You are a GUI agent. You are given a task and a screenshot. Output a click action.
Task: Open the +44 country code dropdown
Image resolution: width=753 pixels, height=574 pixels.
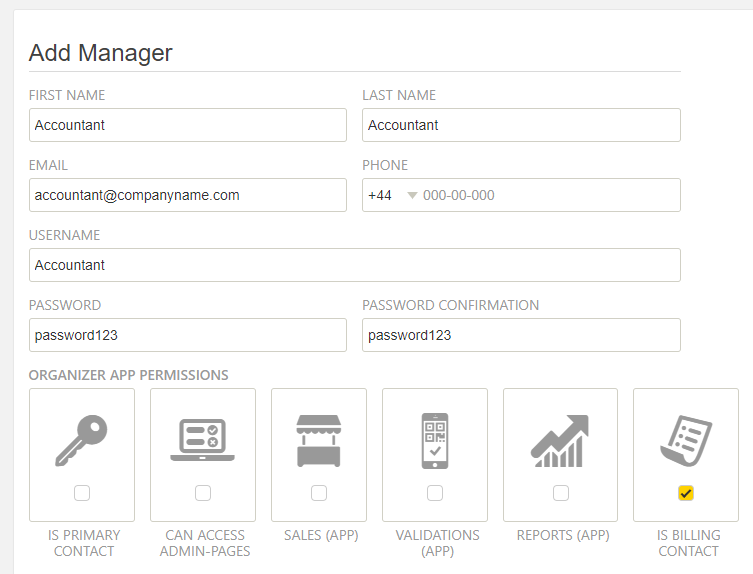pyautogui.click(x=392, y=195)
